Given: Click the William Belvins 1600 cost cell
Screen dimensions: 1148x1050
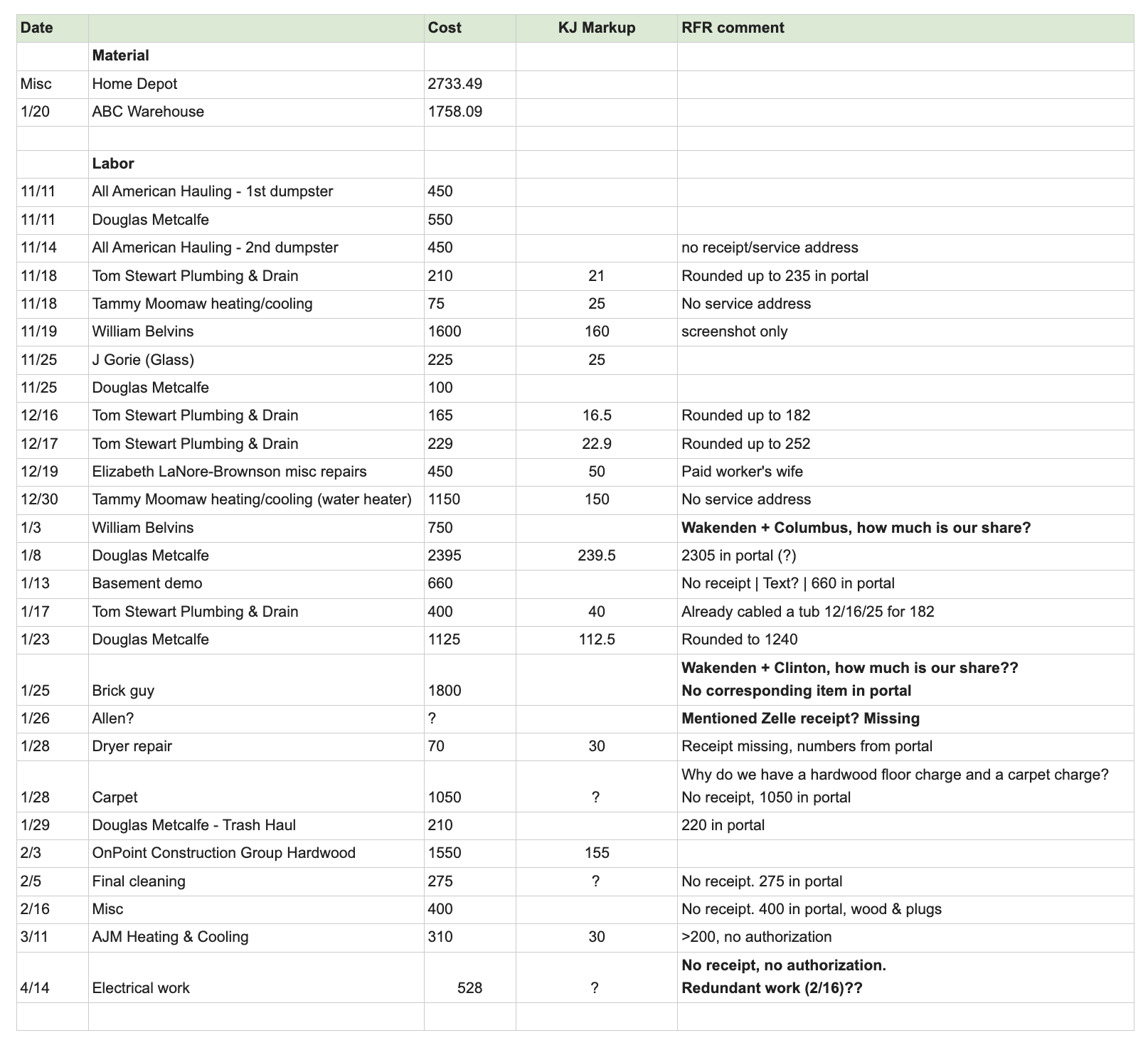Looking at the screenshot, I should click(x=469, y=332).
